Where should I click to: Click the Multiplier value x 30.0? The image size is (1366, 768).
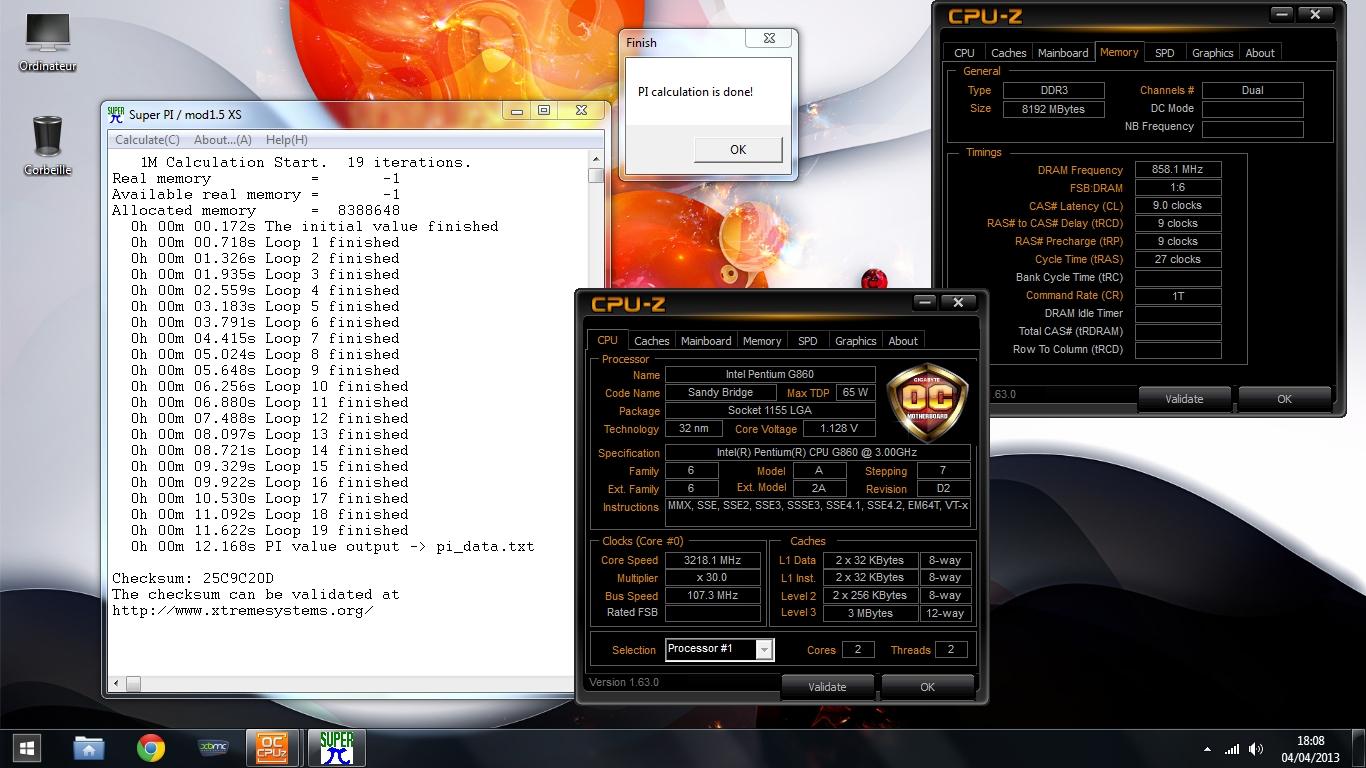pyautogui.click(x=712, y=578)
